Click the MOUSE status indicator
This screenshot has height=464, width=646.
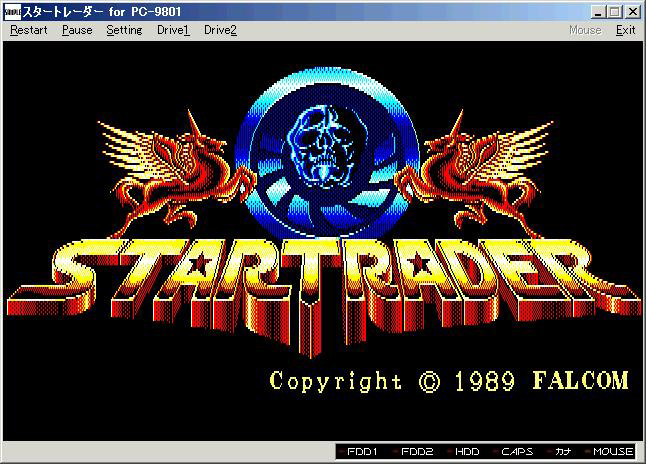click(609, 452)
